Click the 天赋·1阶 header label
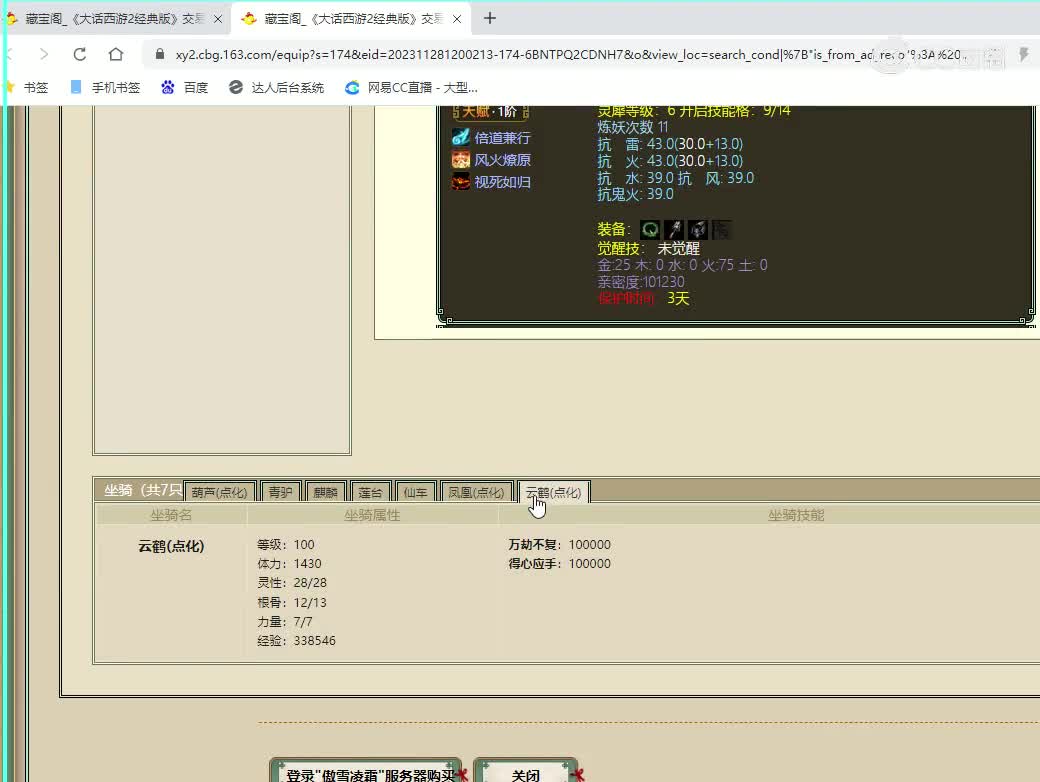The height and width of the screenshot is (782, 1040). pyautogui.click(x=489, y=111)
